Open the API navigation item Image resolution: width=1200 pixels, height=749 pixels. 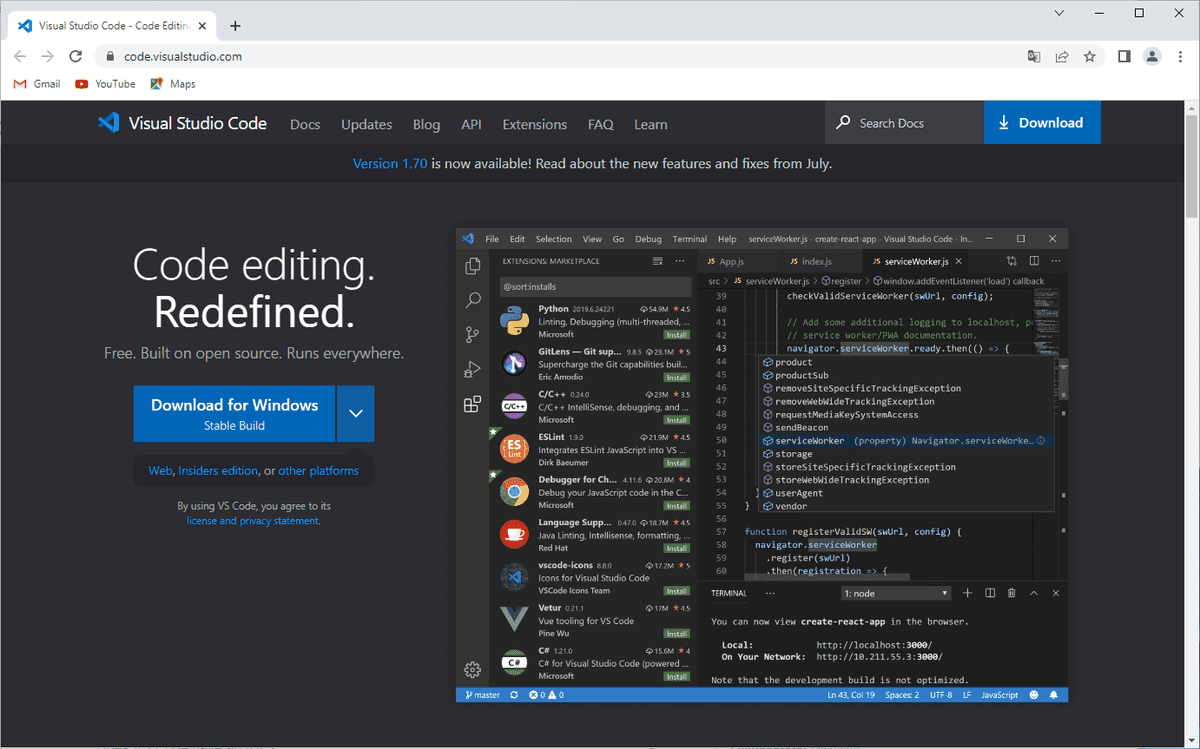click(472, 124)
